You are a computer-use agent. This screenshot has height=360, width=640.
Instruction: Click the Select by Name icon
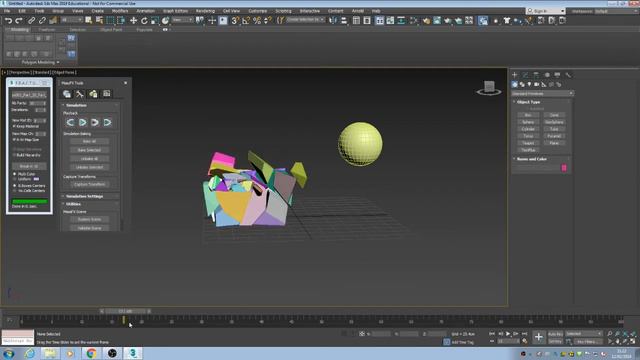point(99,20)
